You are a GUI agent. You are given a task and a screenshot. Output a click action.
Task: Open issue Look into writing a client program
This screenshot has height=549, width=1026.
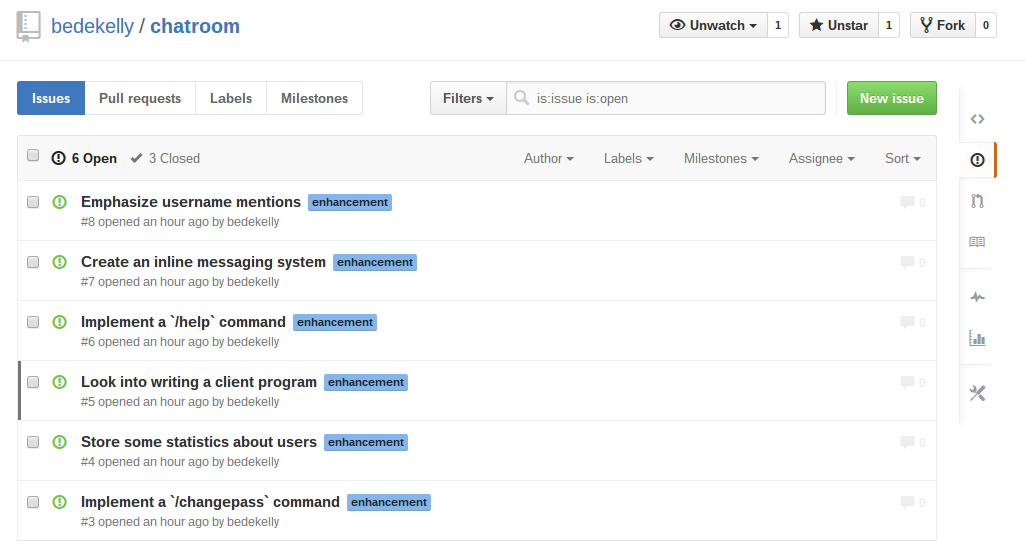click(199, 382)
